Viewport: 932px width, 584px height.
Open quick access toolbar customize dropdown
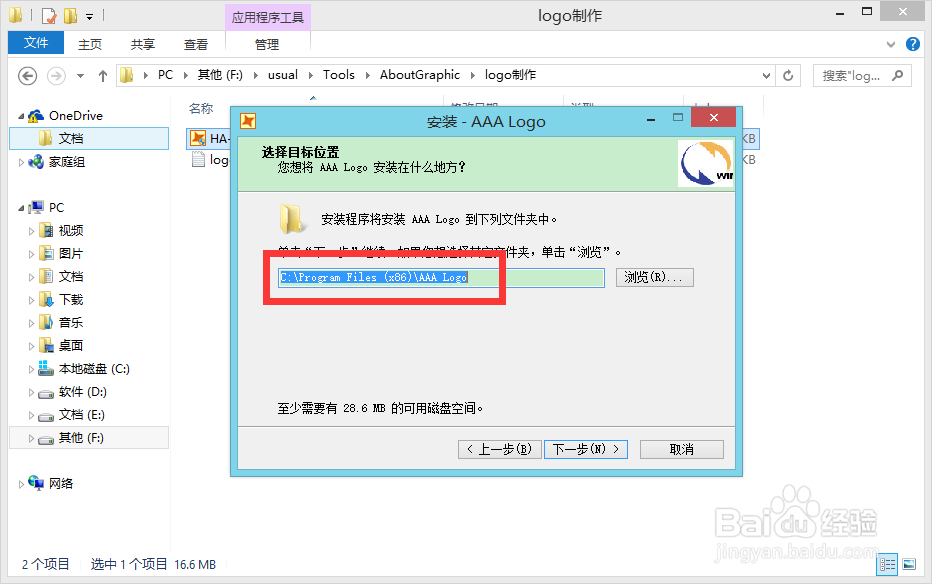[89, 17]
